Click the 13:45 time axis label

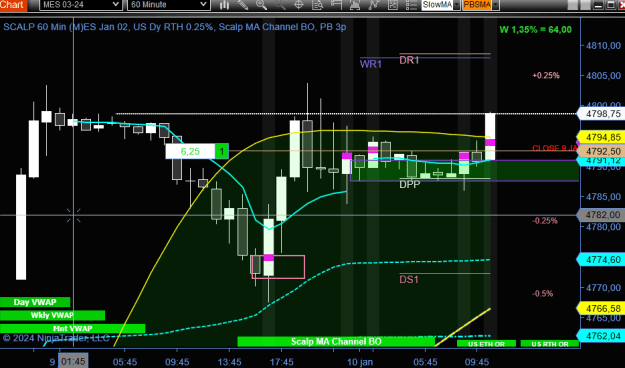[x=230, y=362]
